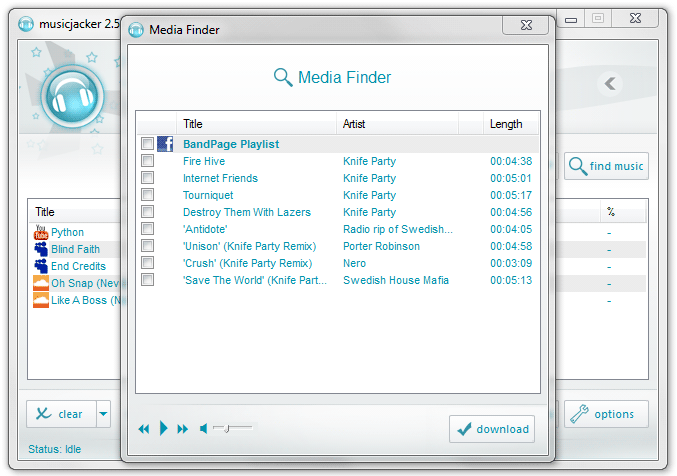Check the 'Save The World' checkbox
Image resolution: width=677 pixels, height=476 pixels.
click(x=147, y=280)
